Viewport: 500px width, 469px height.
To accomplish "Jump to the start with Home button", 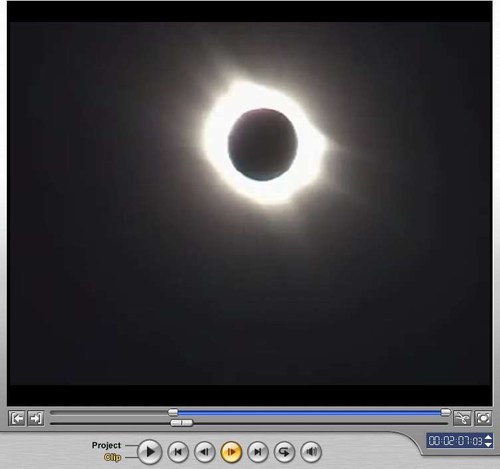I will click(178, 452).
